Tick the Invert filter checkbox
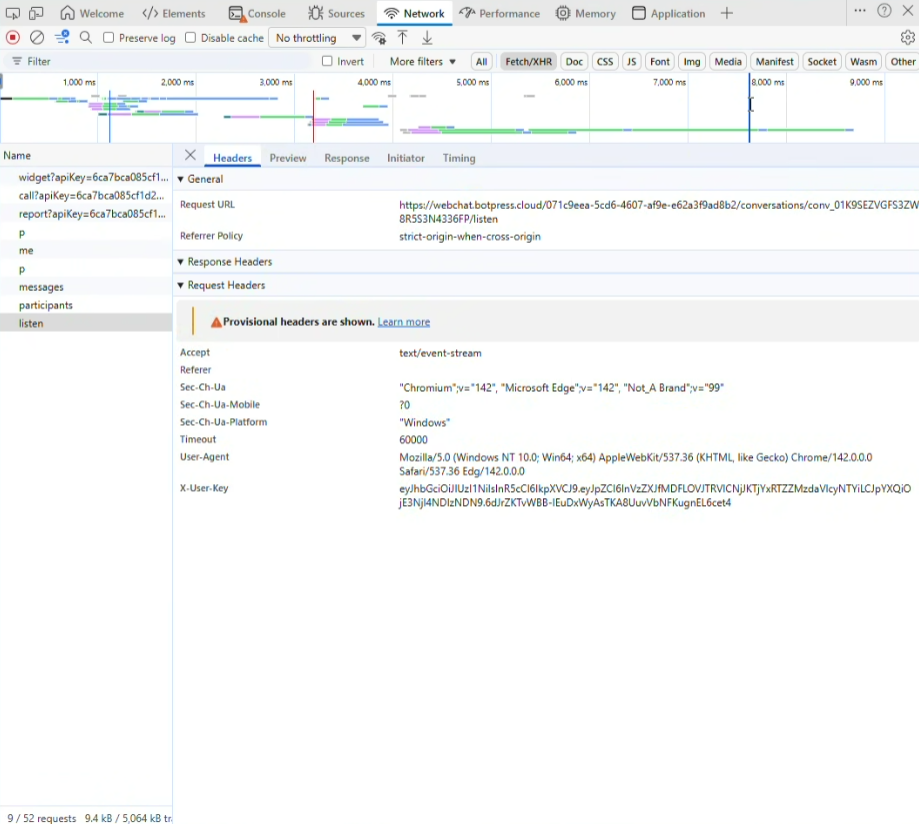919x824 pixels. pyautogui.click(x=327, y=62)
